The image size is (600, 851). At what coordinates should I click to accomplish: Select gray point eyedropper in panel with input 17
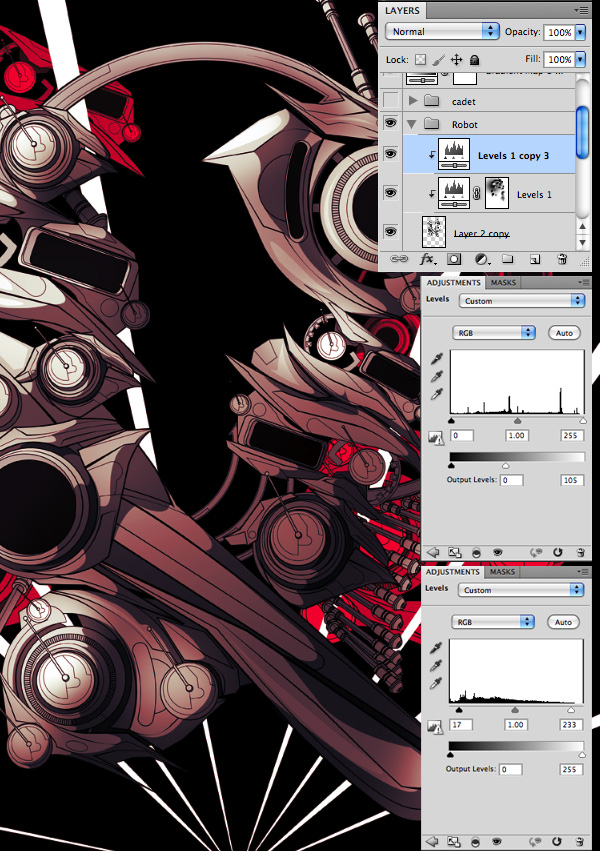[x=436, y=665]
